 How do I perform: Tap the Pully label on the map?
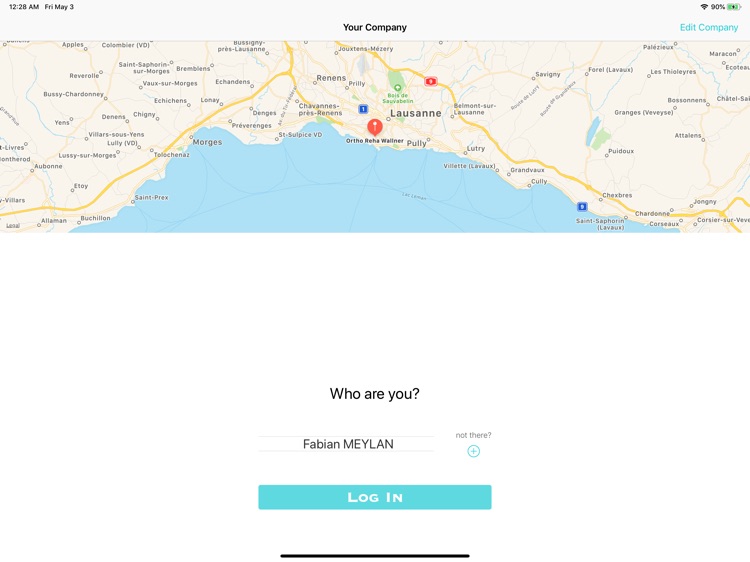(417, 143)
